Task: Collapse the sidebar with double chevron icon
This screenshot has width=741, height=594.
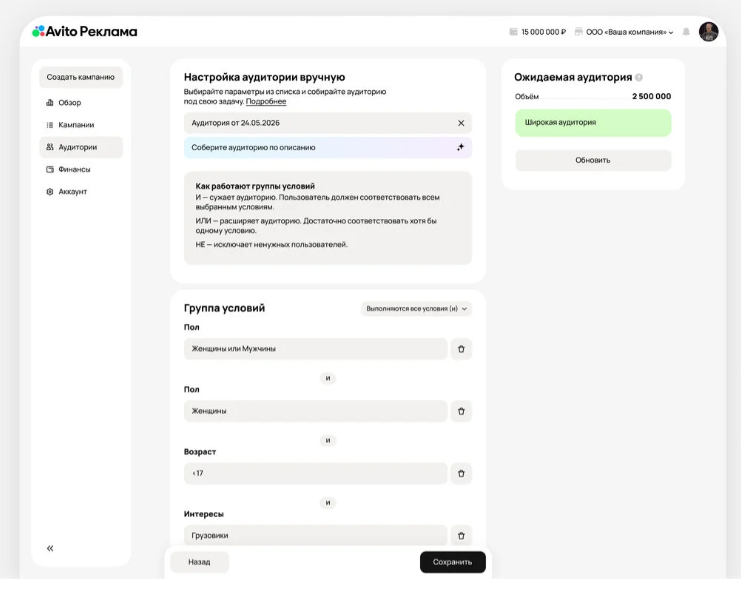Action: tap(50, 548)
